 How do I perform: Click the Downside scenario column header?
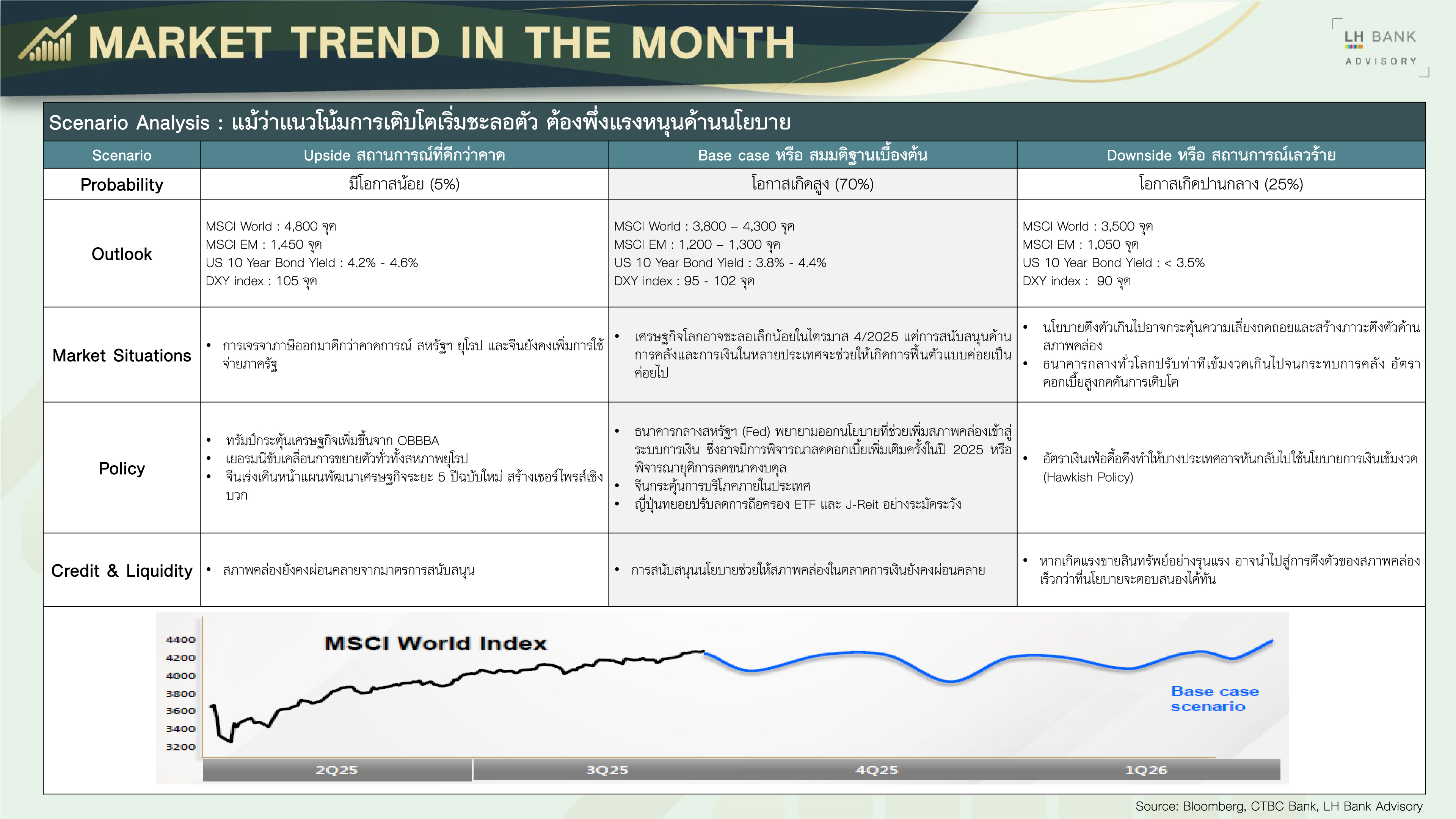coord(1220,155)
